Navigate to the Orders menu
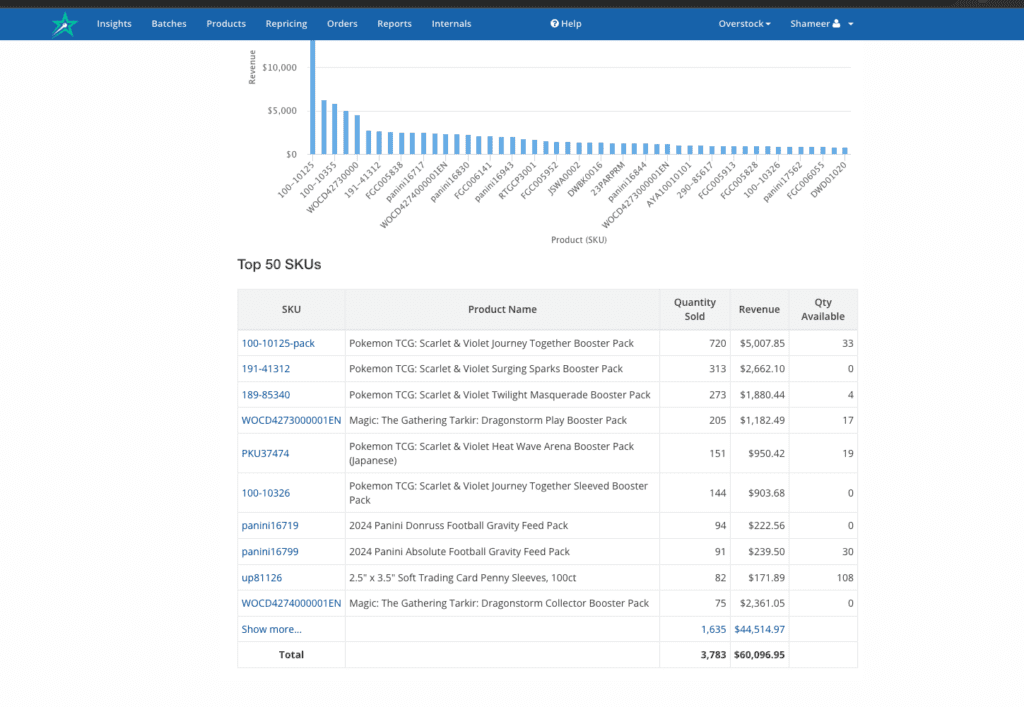Viewport: 1024px width, 707px height. click(342, 24)
